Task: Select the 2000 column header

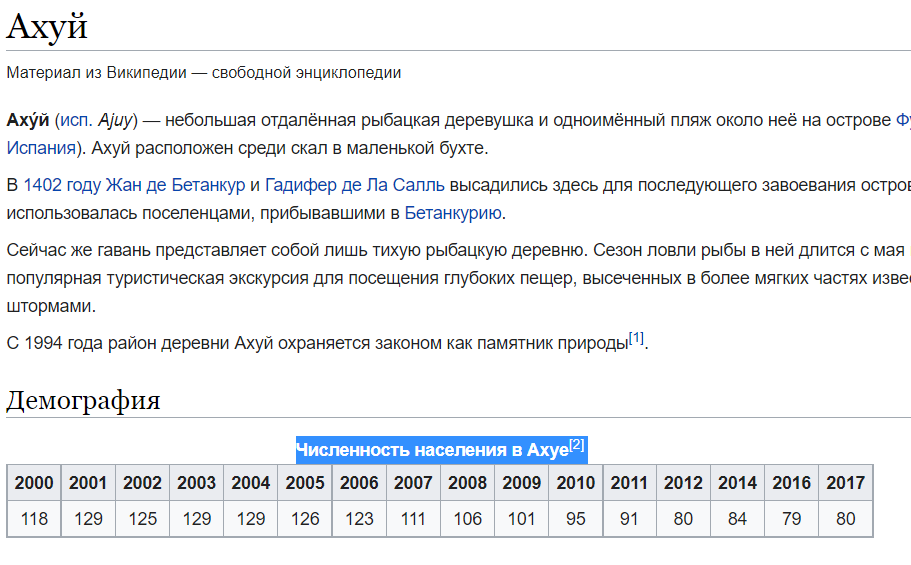Action: 34,483
